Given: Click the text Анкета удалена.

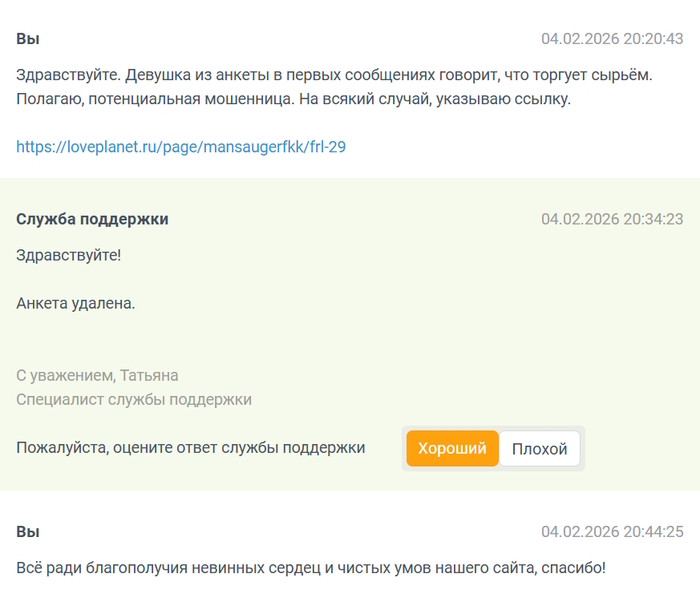Looking at the screenshot, I should 76,303.
